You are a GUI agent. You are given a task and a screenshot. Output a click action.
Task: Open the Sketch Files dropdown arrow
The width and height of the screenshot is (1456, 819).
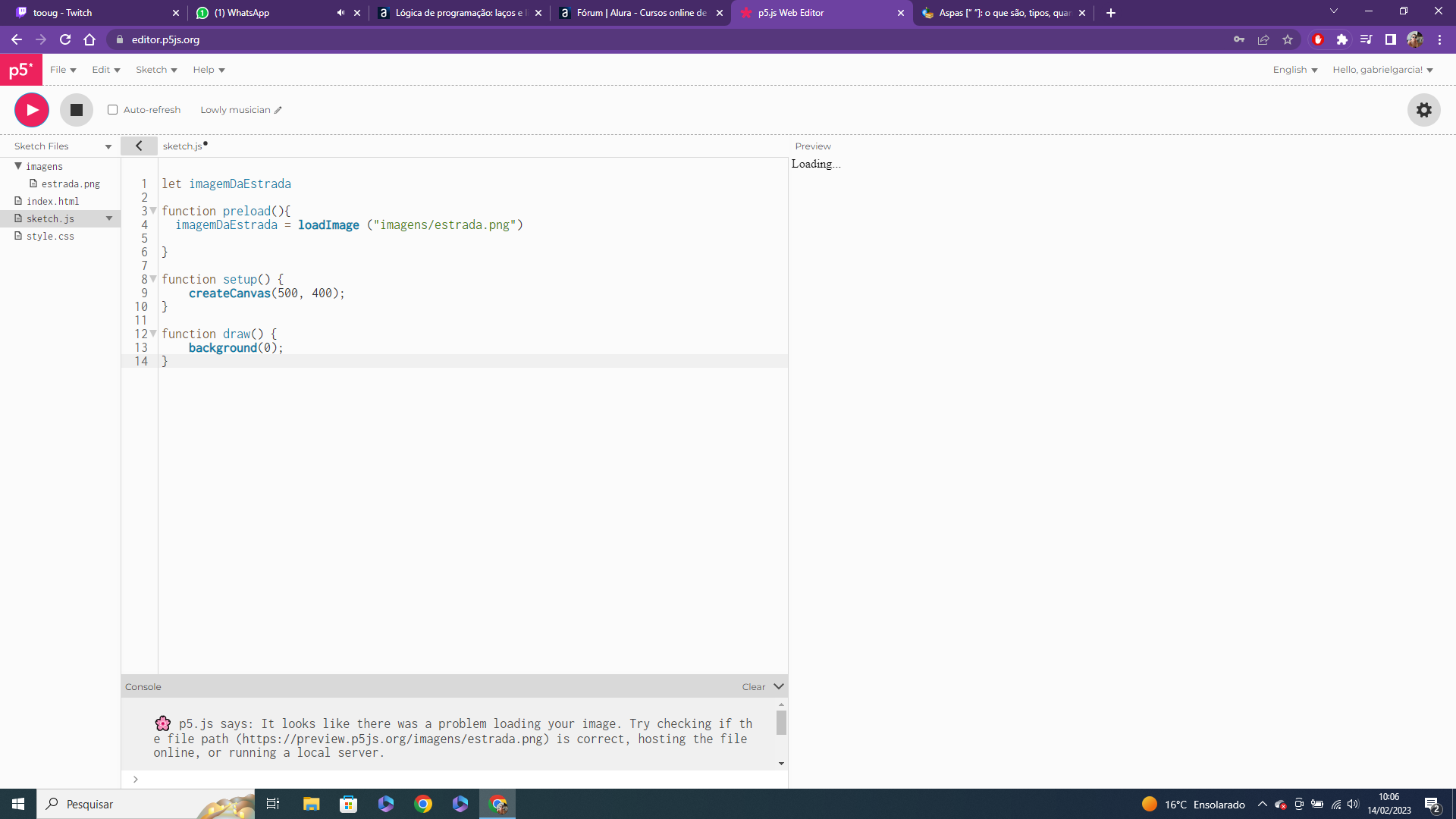point(108,146)
